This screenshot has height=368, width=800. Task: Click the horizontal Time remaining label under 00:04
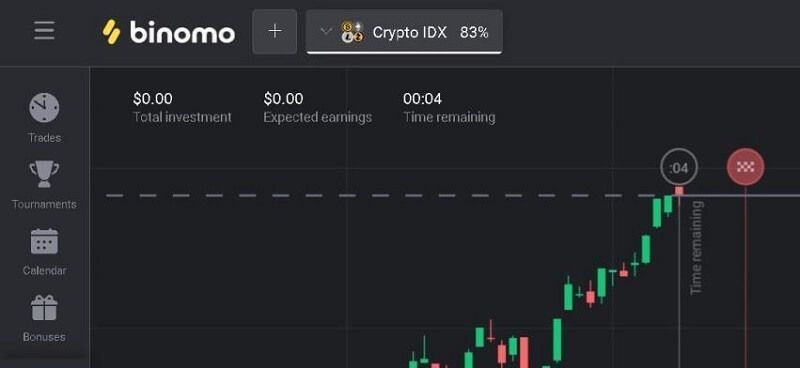pos(449,117)
